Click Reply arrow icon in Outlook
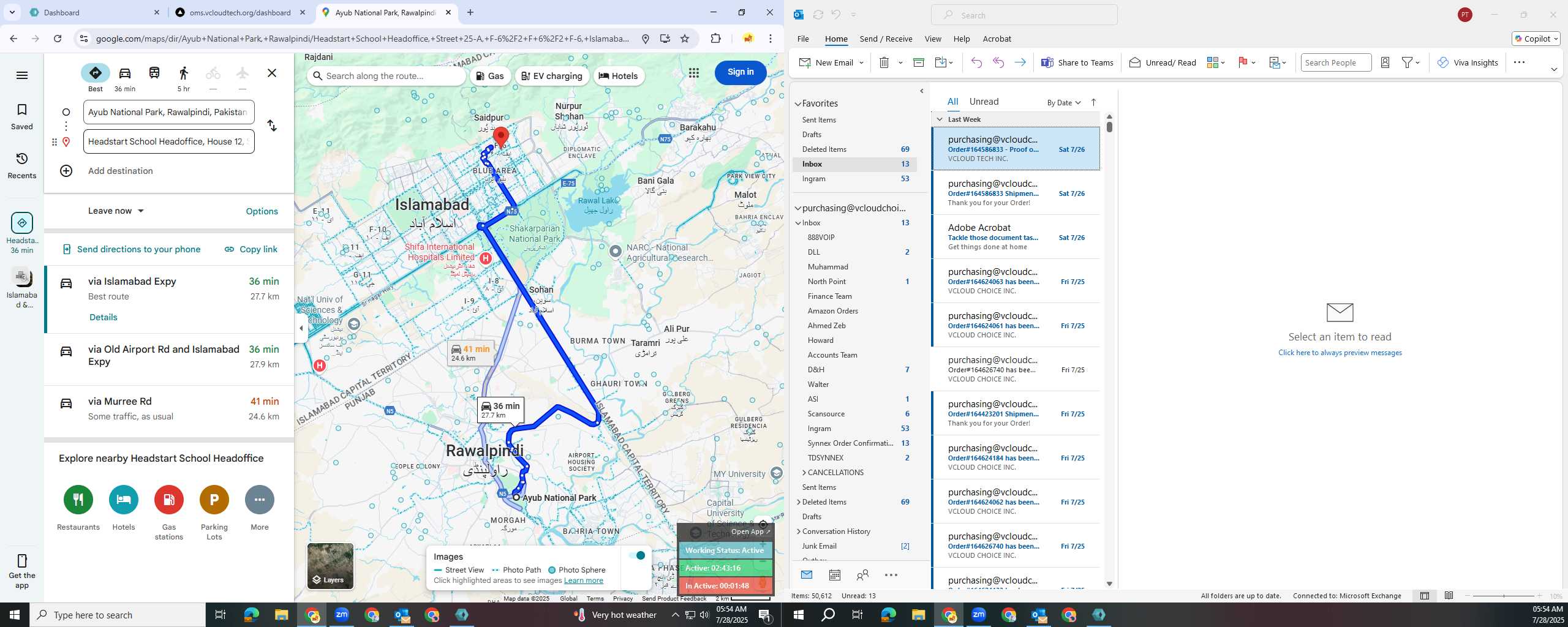This screenshot has height=627, width=1568. click(976, 62)
